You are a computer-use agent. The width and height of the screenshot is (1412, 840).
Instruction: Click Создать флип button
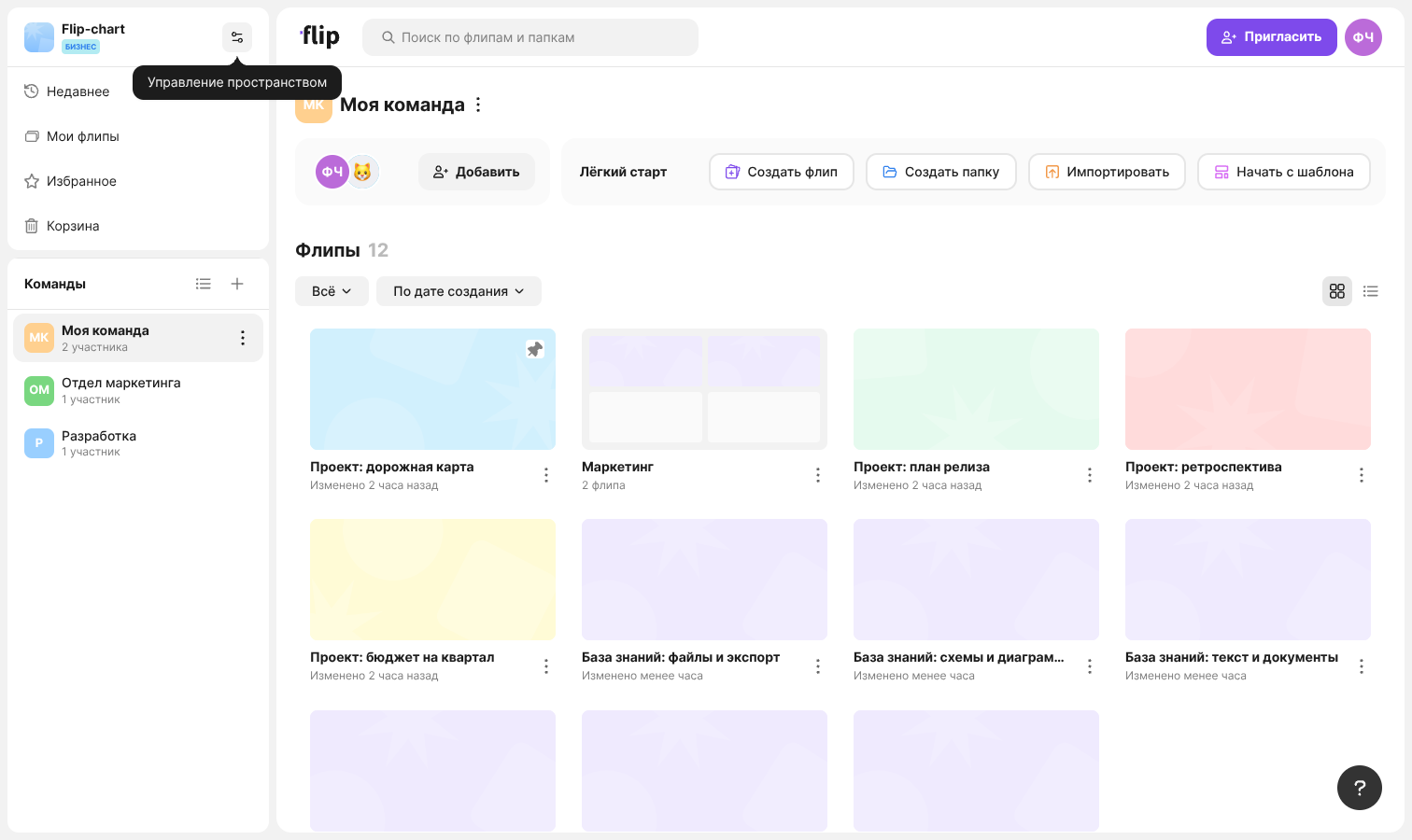[782, 172]
